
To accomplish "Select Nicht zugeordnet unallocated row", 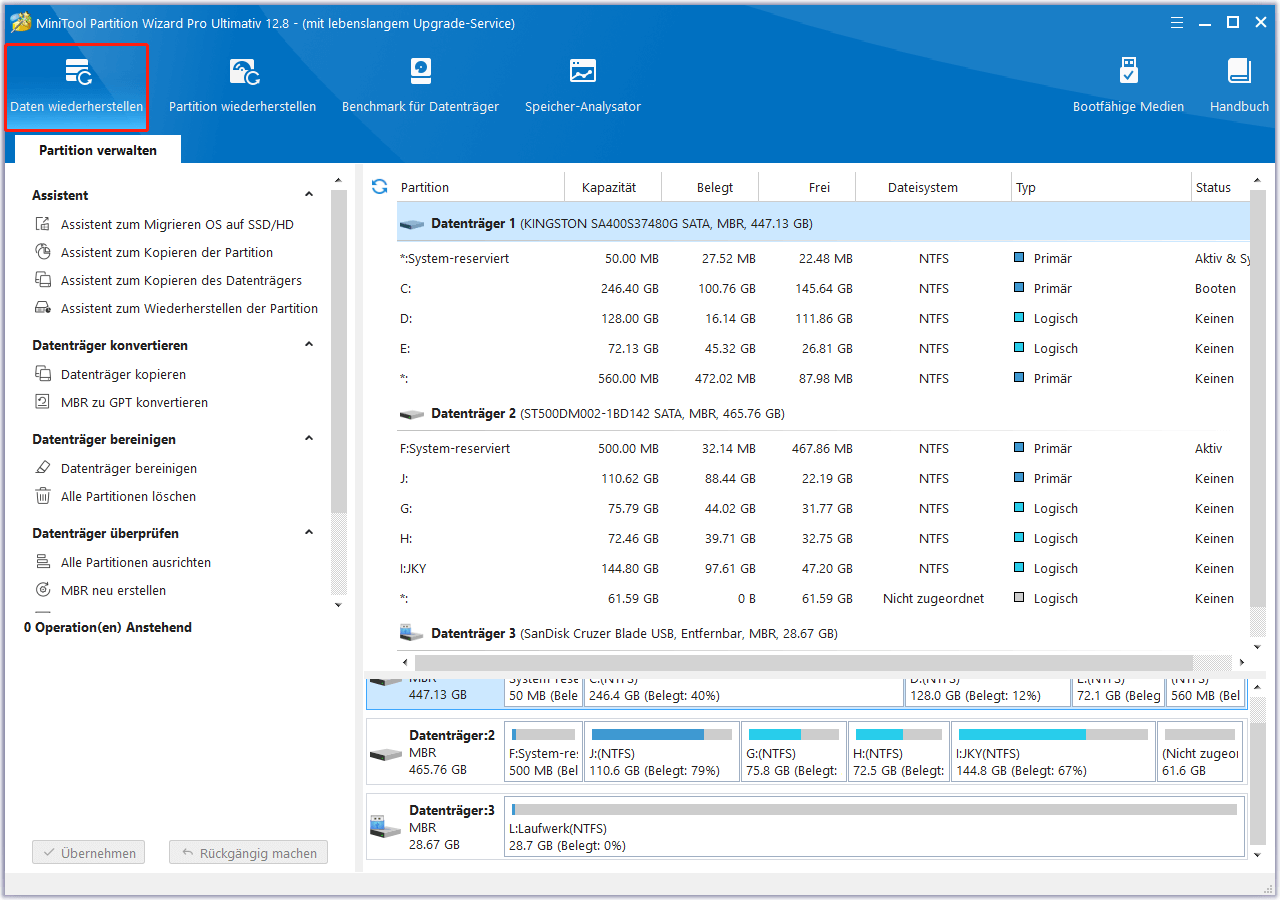I will [x=823, y=599].
